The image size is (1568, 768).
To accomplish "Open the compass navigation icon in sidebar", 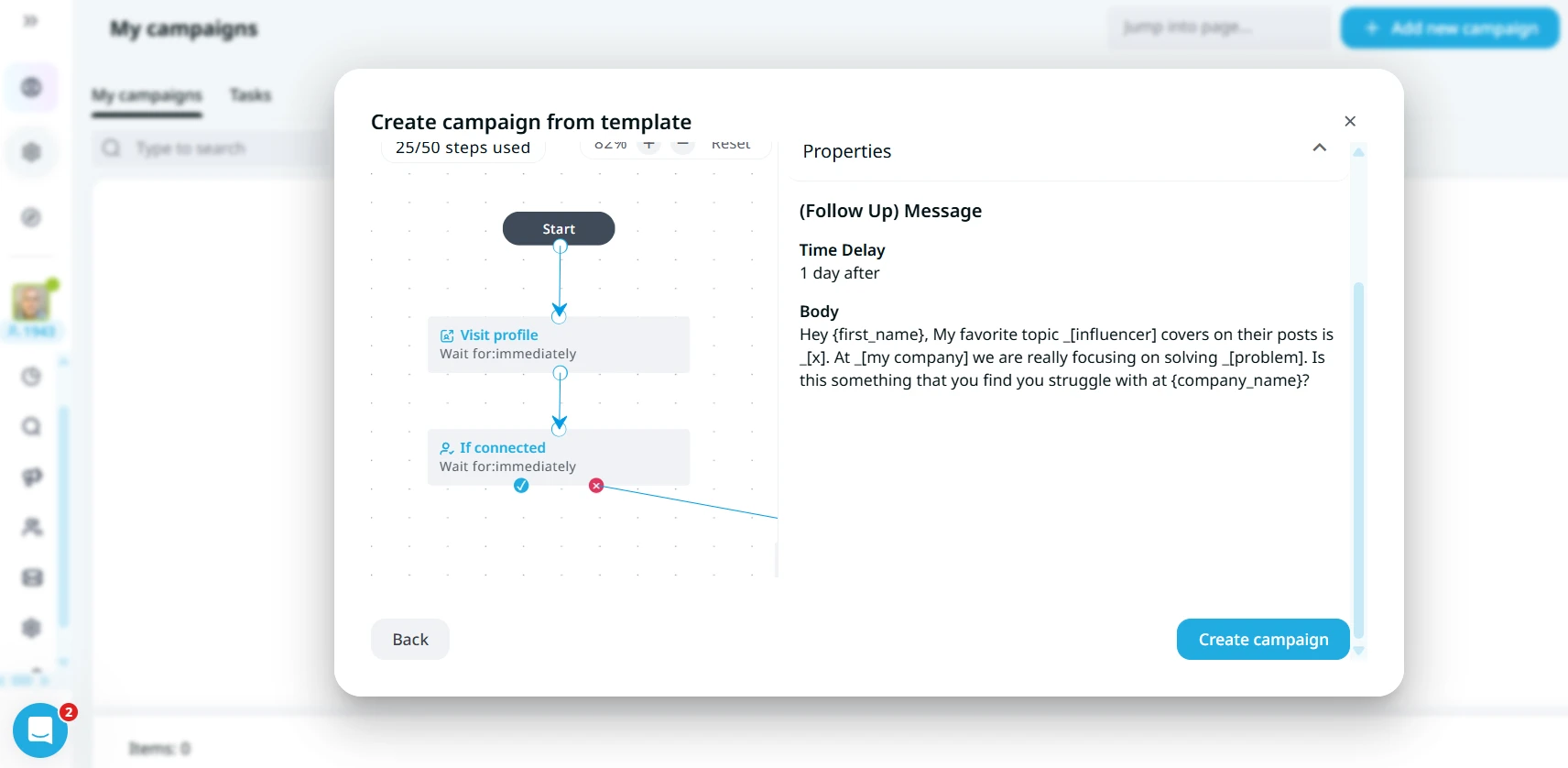I will click(31, 218).
